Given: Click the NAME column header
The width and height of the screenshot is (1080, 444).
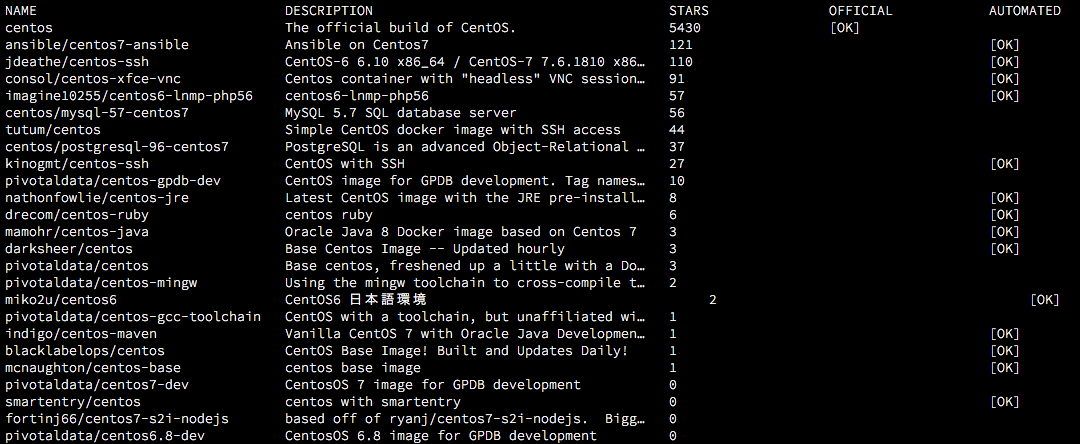Looking at the screenshot, I should pos(21,11).
